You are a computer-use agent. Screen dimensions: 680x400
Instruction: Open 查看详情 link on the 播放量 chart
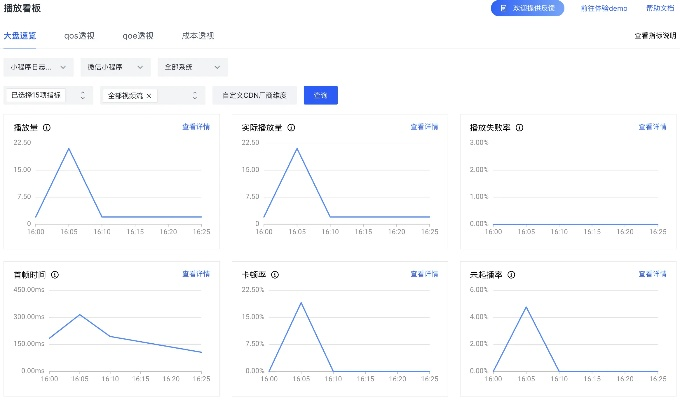(196, 128)
